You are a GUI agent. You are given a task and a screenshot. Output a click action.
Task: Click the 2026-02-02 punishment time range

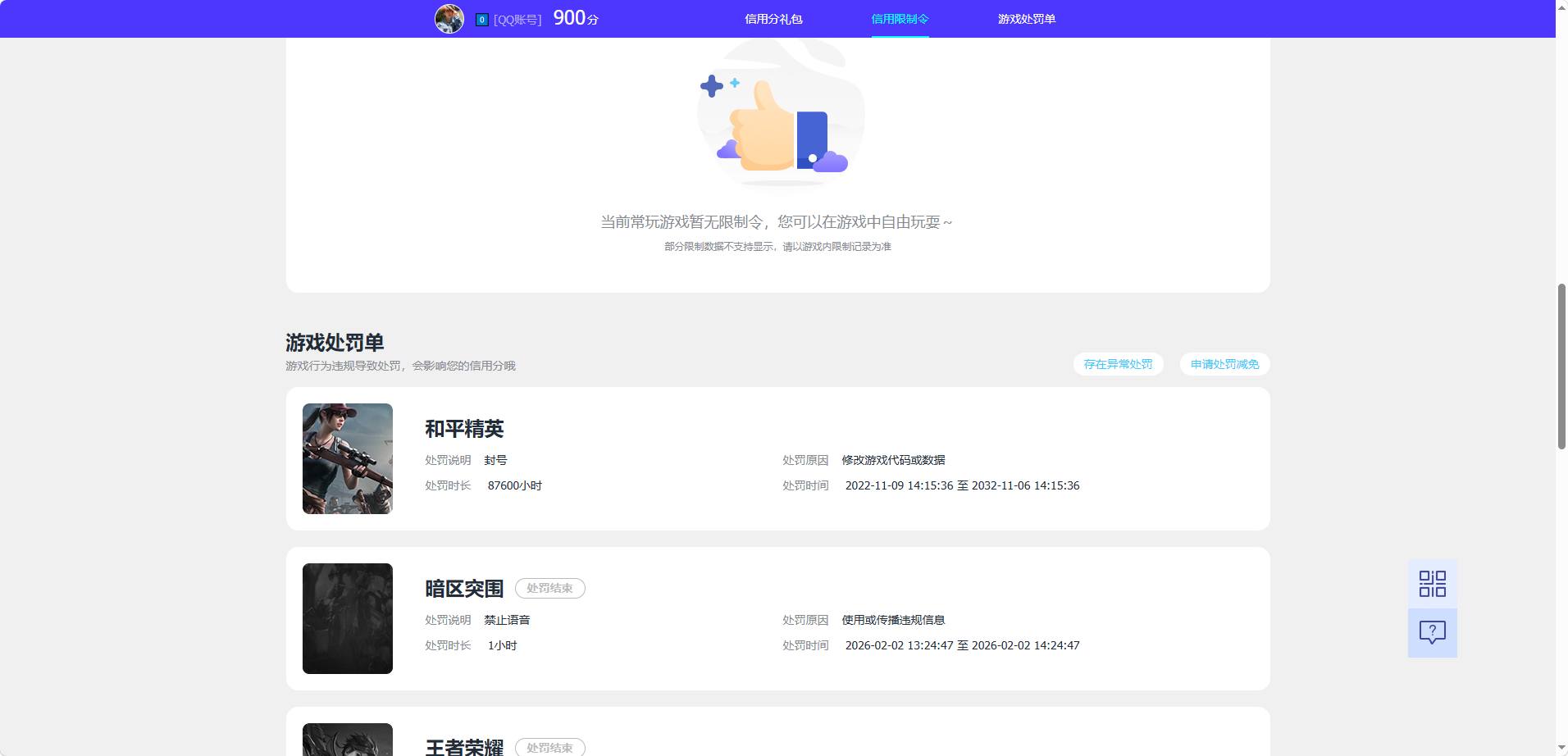pyautogui.click(x=962, y=645)
